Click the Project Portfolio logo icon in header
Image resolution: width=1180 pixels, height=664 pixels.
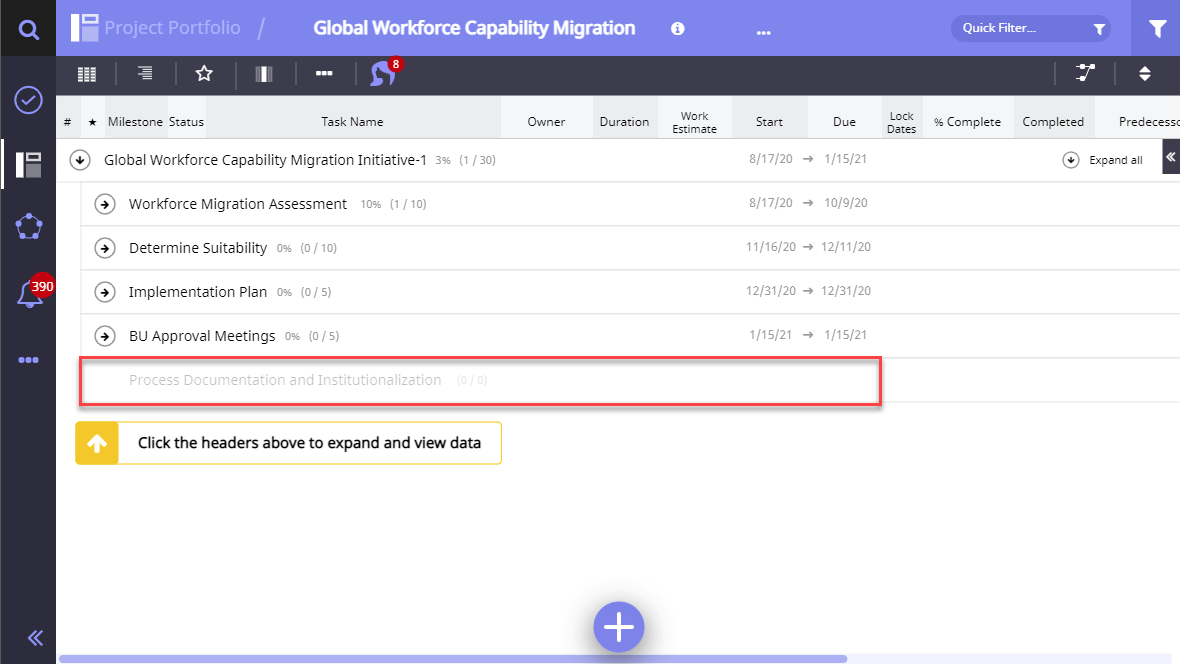click(x=84, y=28)
